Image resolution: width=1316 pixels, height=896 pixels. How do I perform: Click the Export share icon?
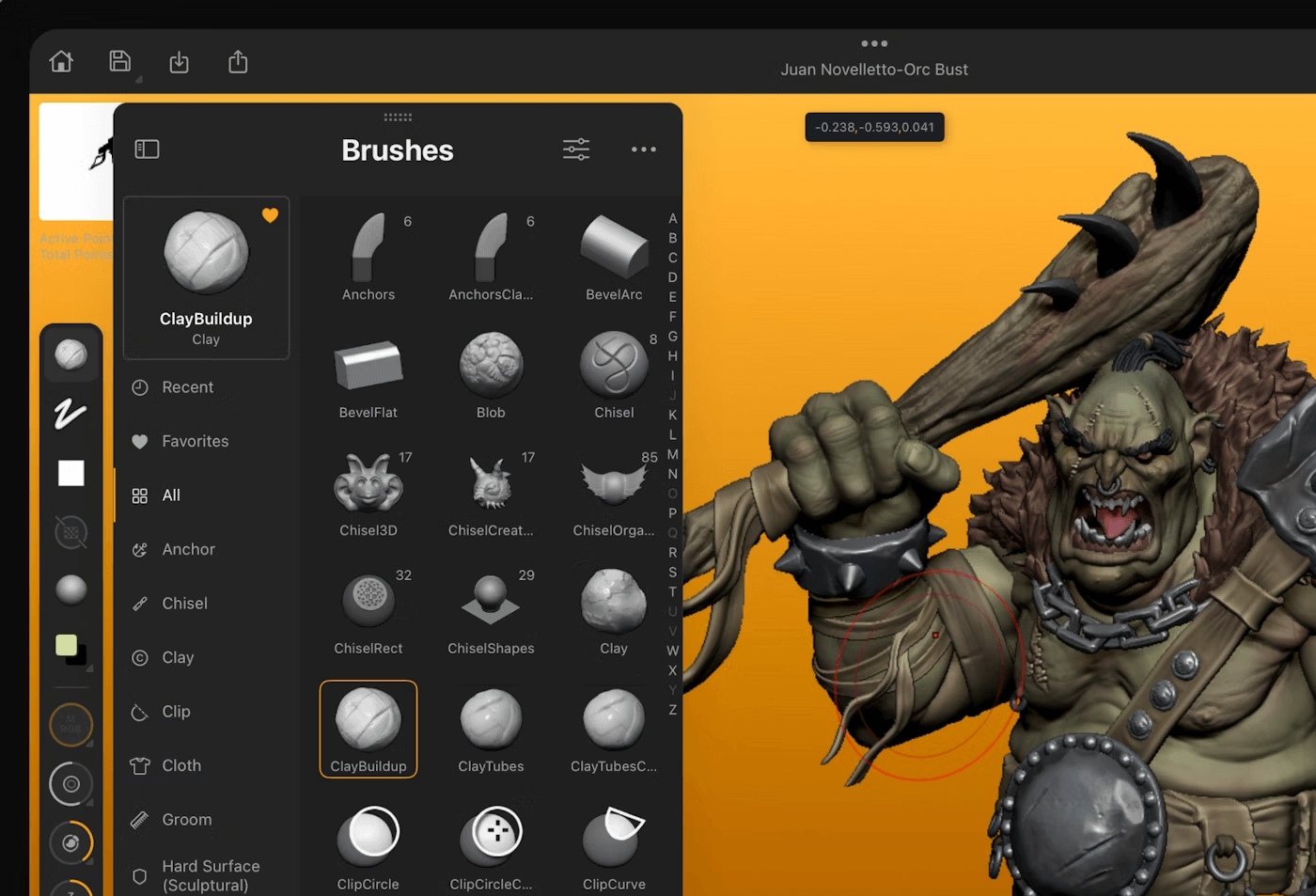pos(238,62)
